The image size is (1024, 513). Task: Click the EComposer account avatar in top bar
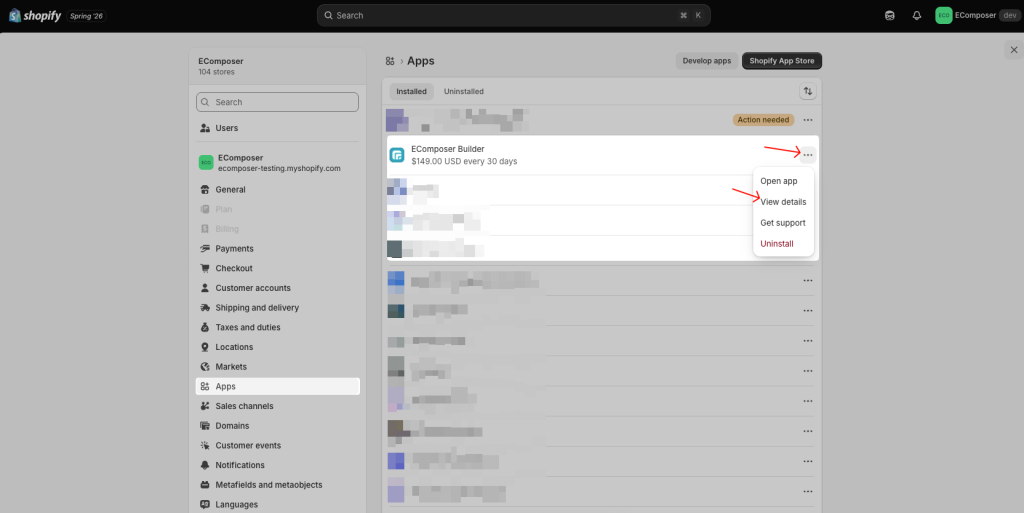pos(943,16)
